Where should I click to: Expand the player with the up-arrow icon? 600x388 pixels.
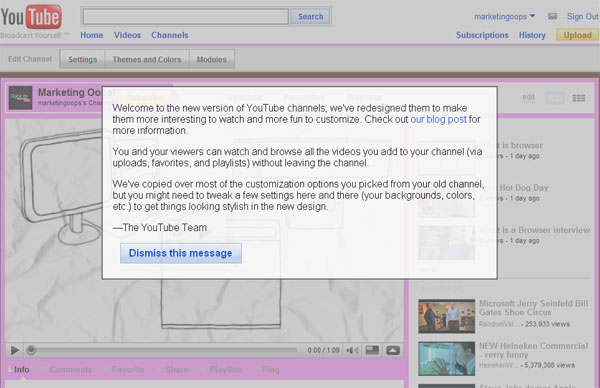[x=393, y=350]
